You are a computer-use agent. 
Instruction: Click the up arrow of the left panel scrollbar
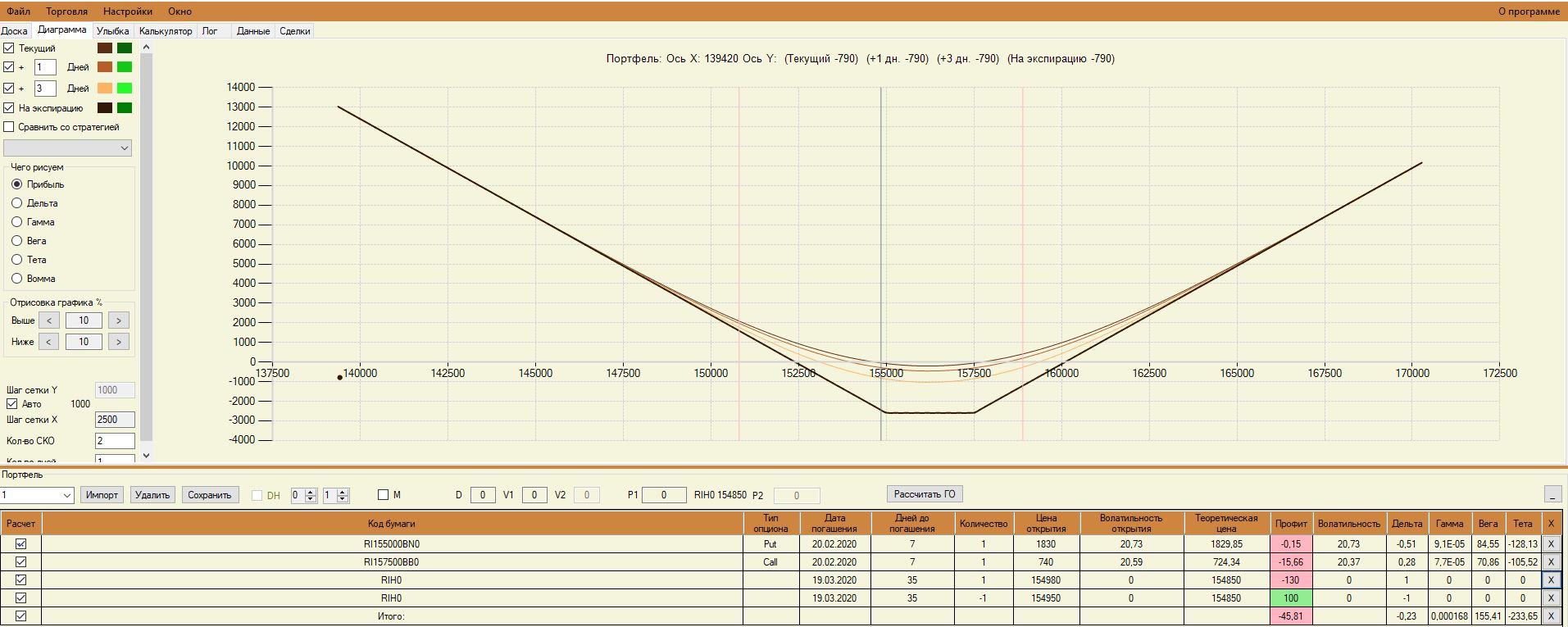[x=147, y=48]
